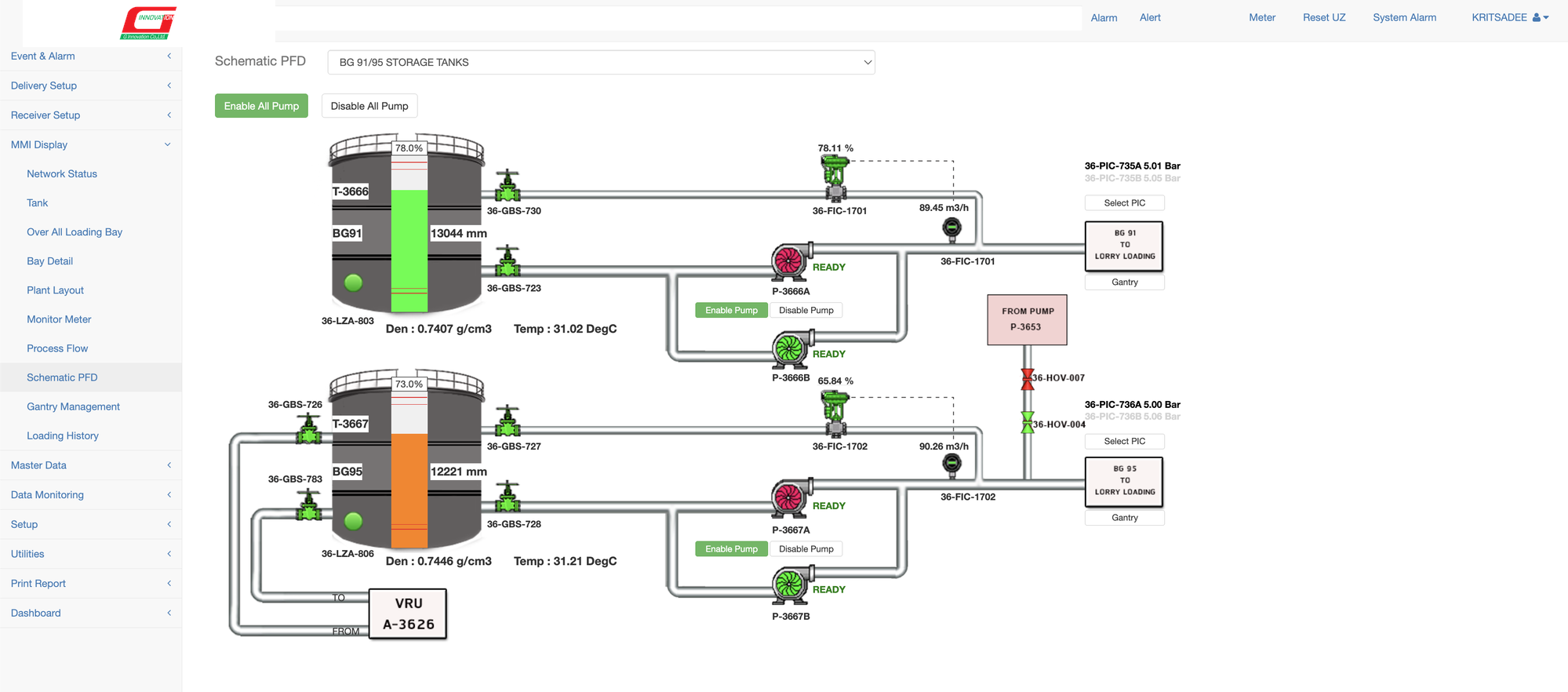Viewport: 1568px width, 692px height.
Task: Expand the Delivery Setup menu
Action: (91, 86)
